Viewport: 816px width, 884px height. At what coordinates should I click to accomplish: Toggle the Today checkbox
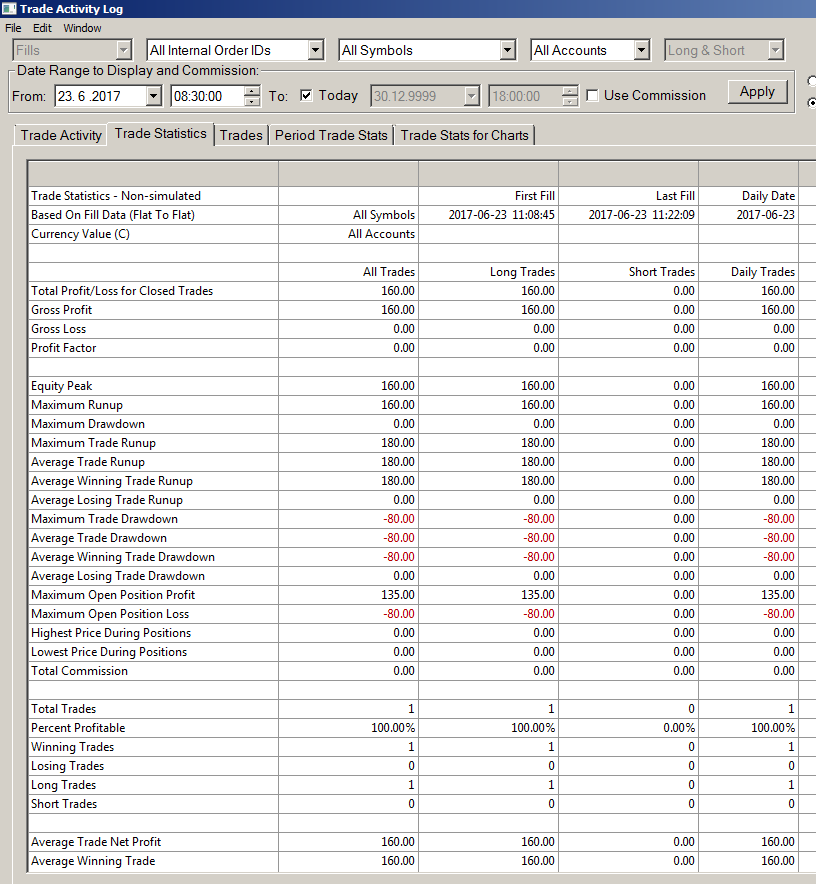(306, 95)
